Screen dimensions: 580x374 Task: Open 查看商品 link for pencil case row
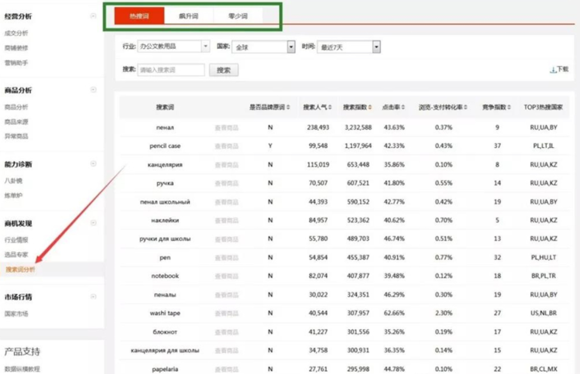tap(227, 146)
